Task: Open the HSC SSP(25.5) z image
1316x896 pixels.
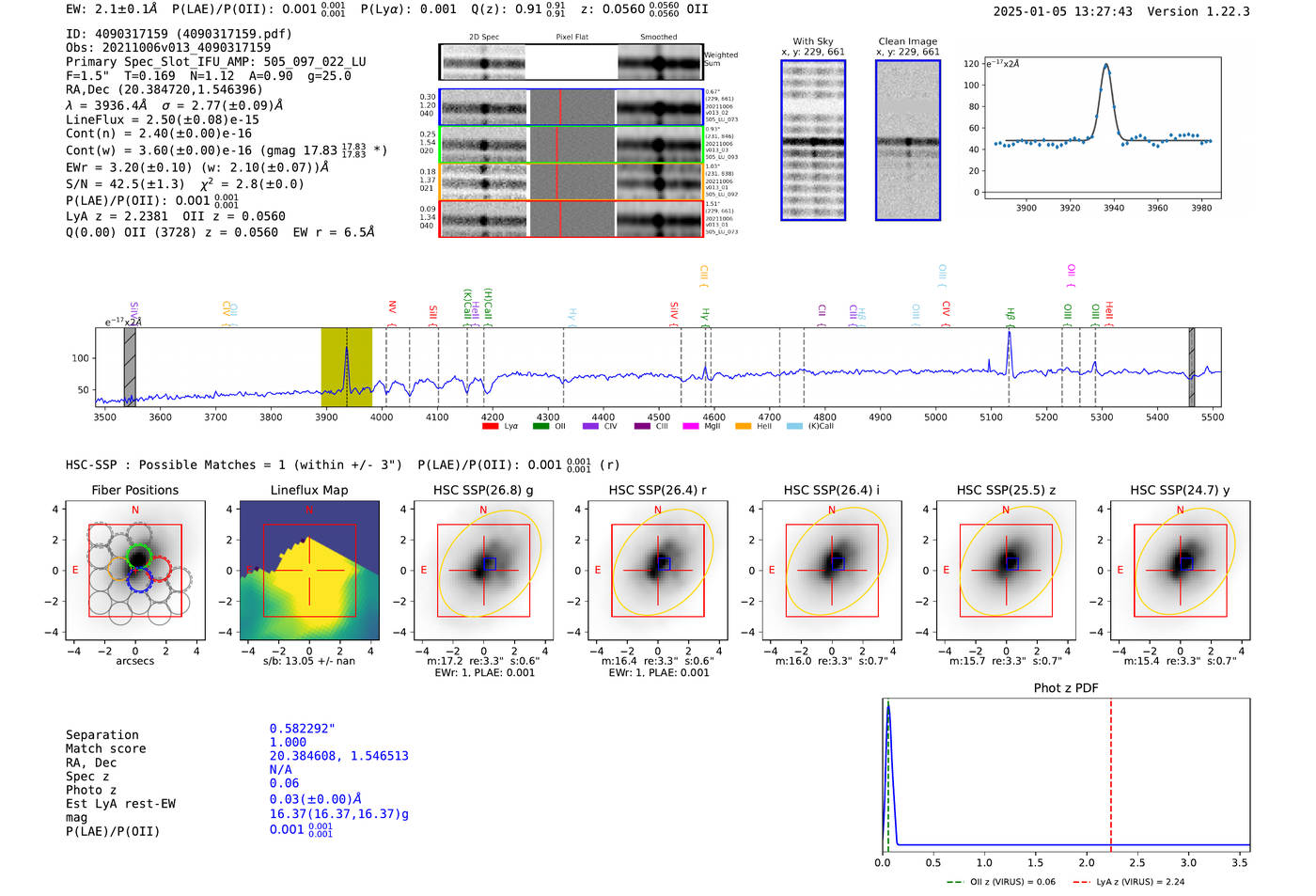Action: pyautogui.click(x=1006, y=571)
